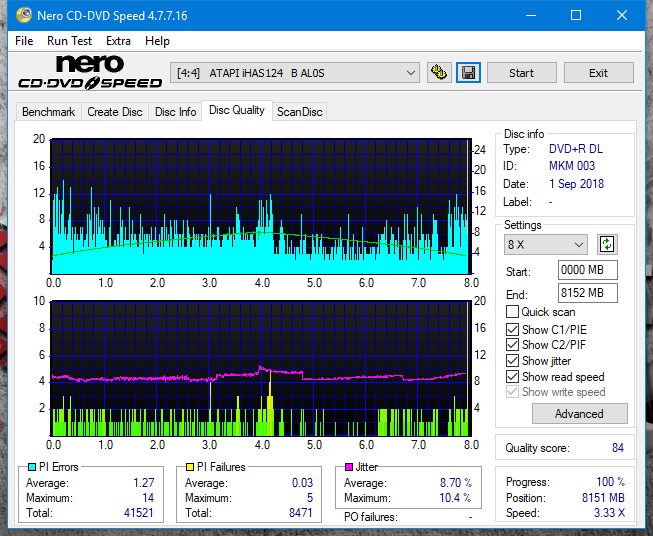653x536 pixels.
Task: Click the cyan PI Errors legend swatch
Action: click(32, 467)
